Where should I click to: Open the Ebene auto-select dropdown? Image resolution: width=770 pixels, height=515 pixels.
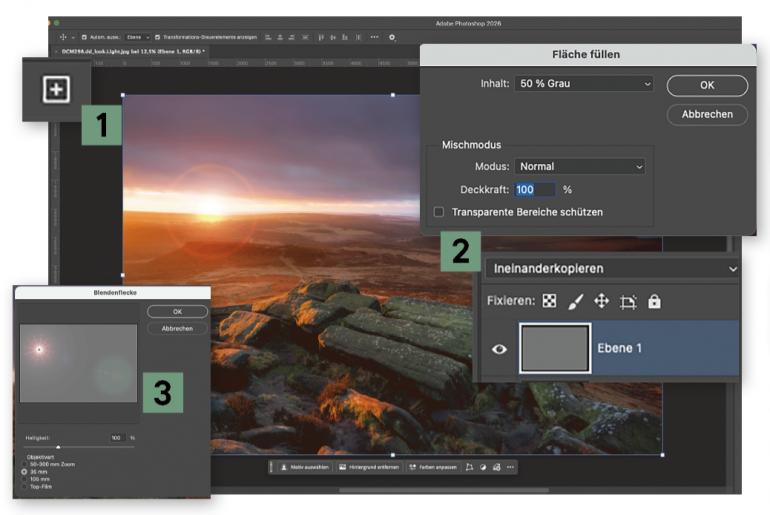tap(138, 37)
